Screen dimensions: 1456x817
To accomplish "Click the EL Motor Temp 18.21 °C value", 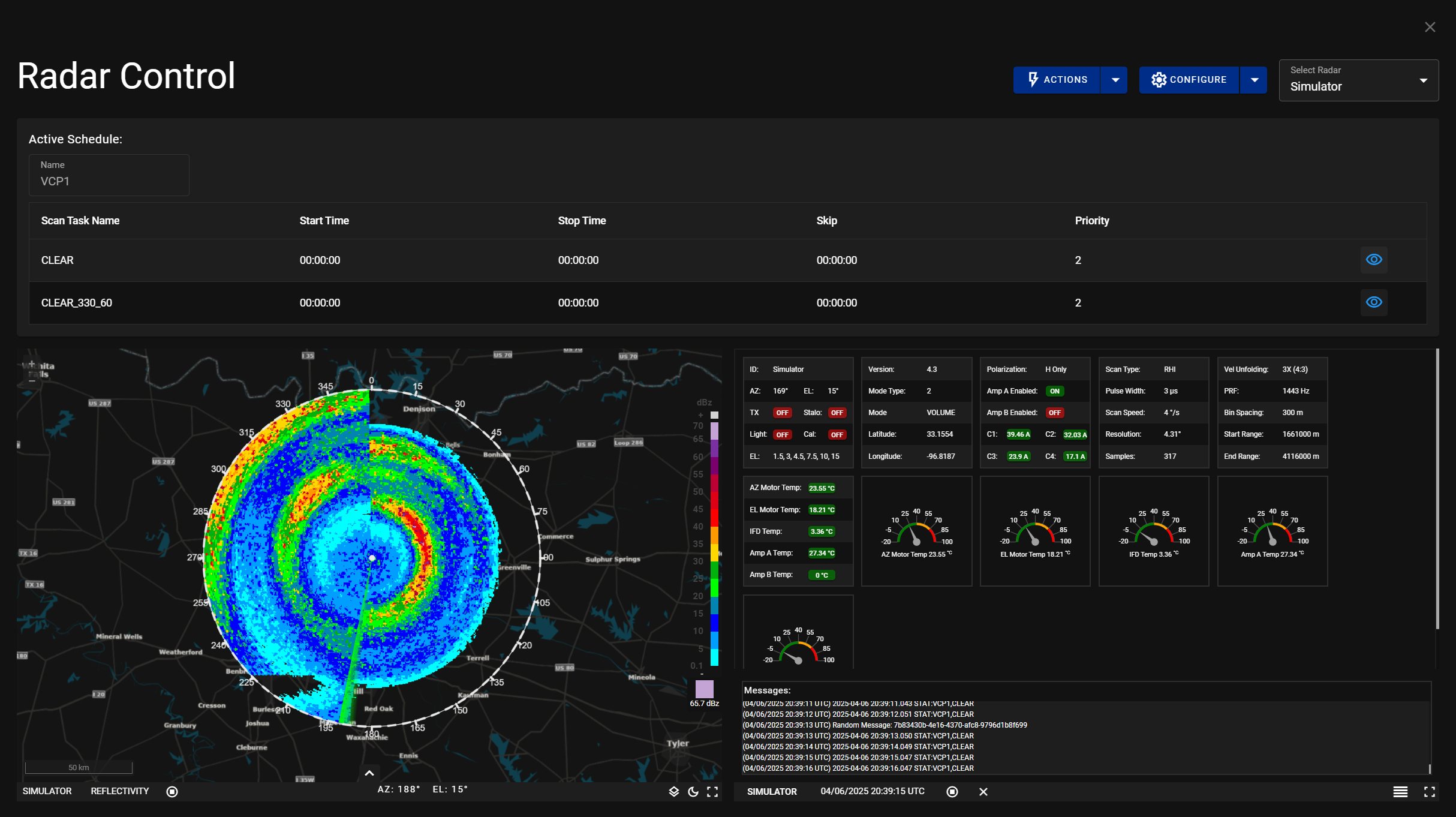I will 822,510.
